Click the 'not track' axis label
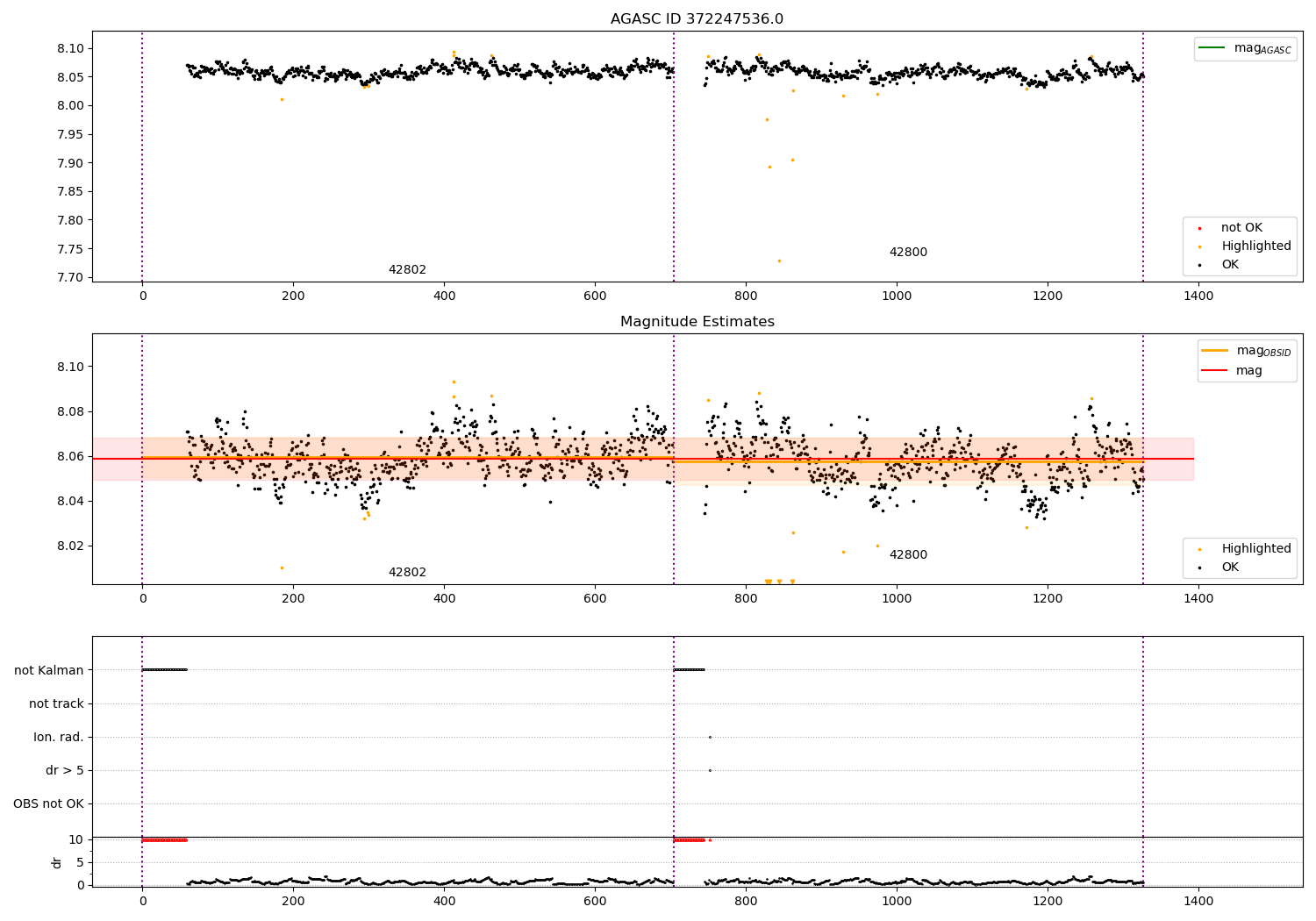Image resolution: width=1316 pixels, height=921 pixels. 56,704
